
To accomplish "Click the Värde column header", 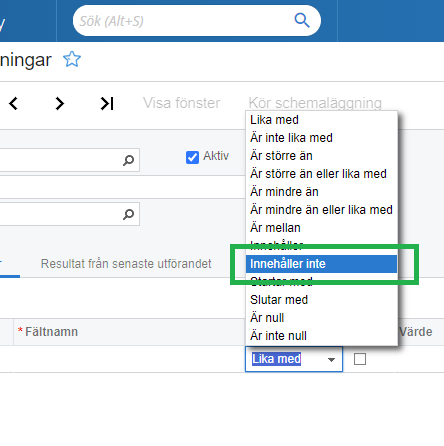I will point(416,332).
